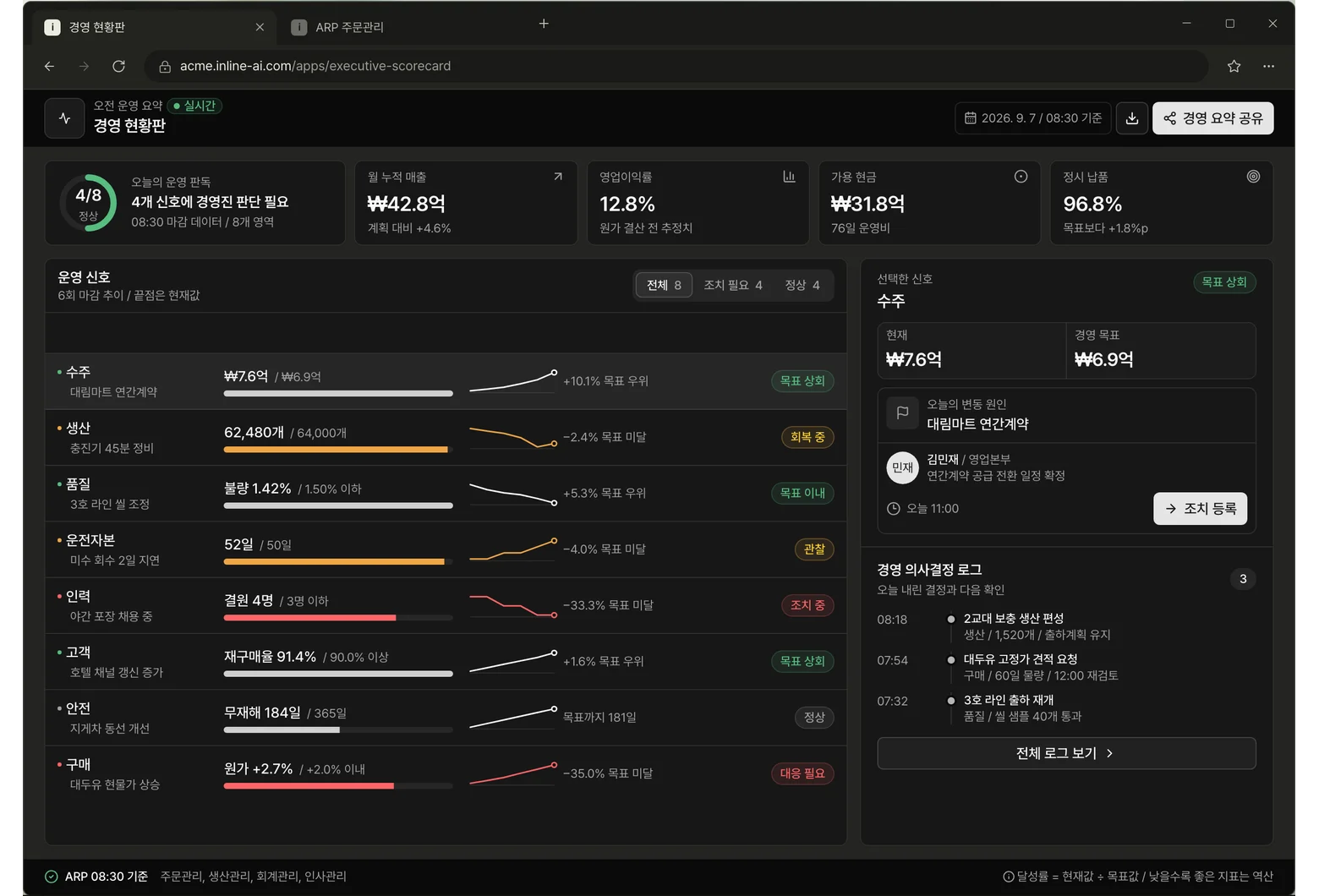1319x896 pixels.
Task: Click the 대응 필요 badge on 구매 row
Action: (802, 773)
